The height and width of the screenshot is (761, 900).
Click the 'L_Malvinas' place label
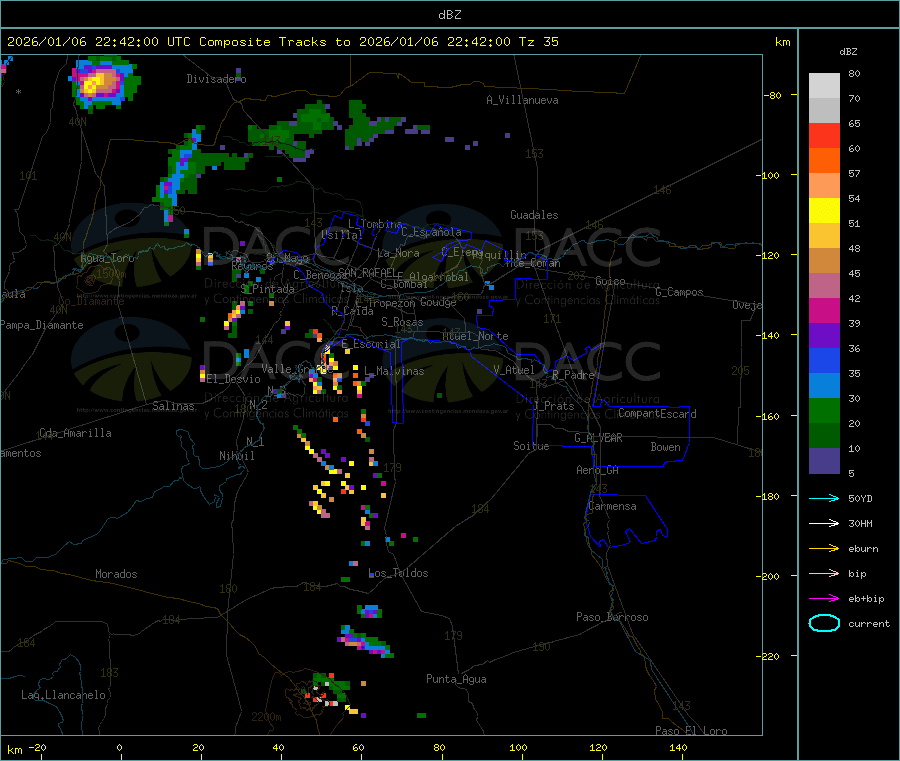coord(394,371)
